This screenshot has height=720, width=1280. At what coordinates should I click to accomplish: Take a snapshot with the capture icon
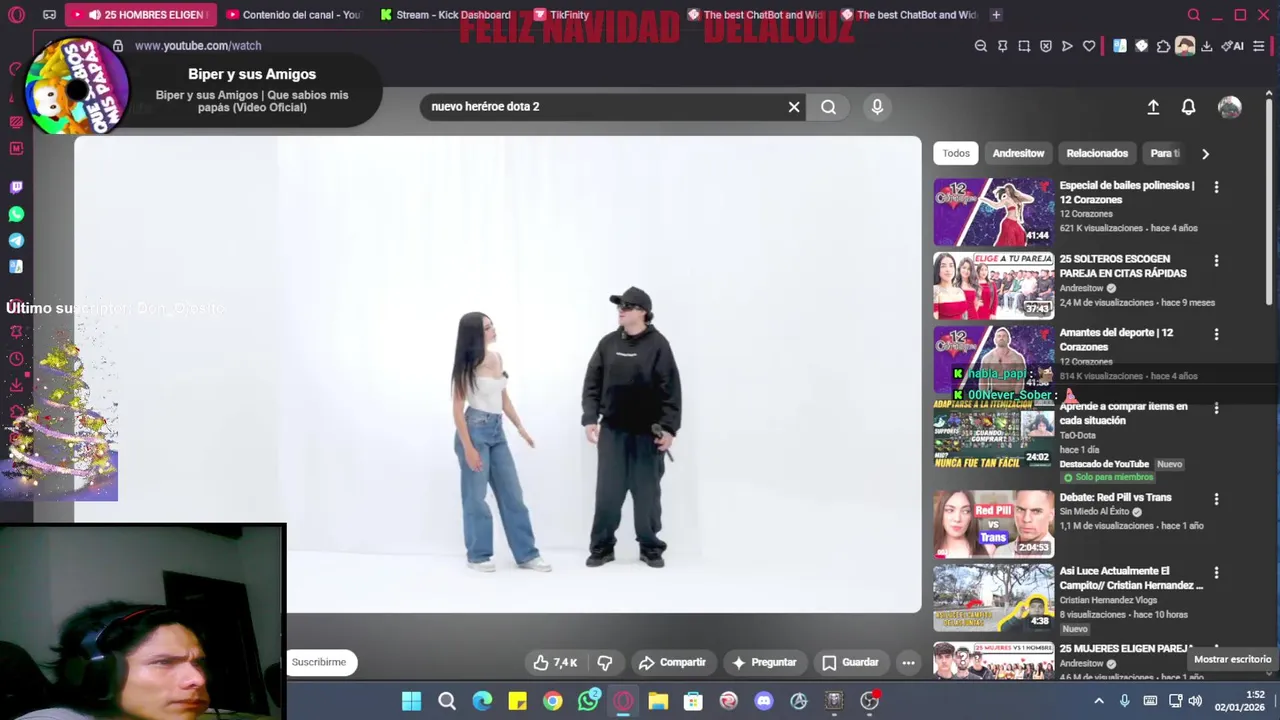tap(1024, 46)
